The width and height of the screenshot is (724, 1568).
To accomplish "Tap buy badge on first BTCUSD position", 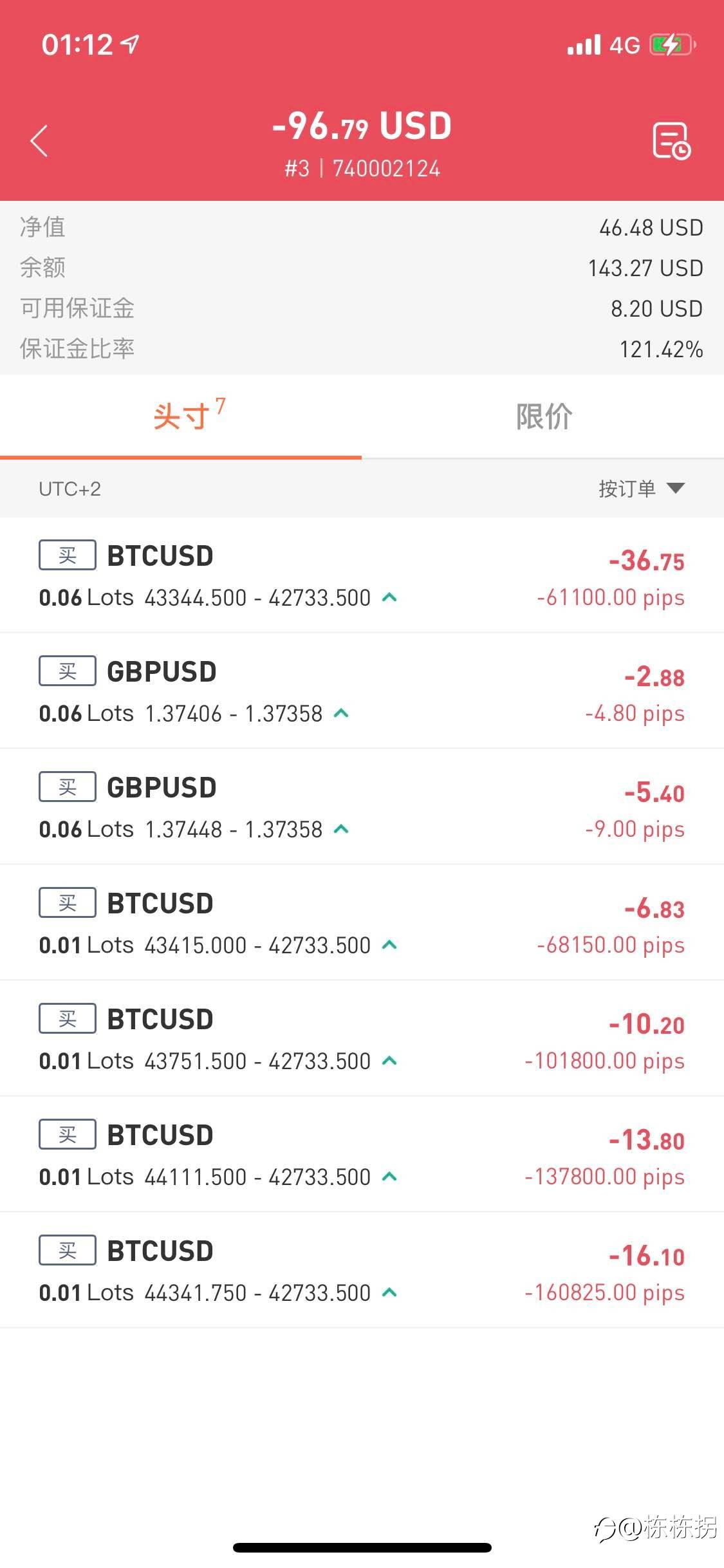I will (x=68, y=555).
